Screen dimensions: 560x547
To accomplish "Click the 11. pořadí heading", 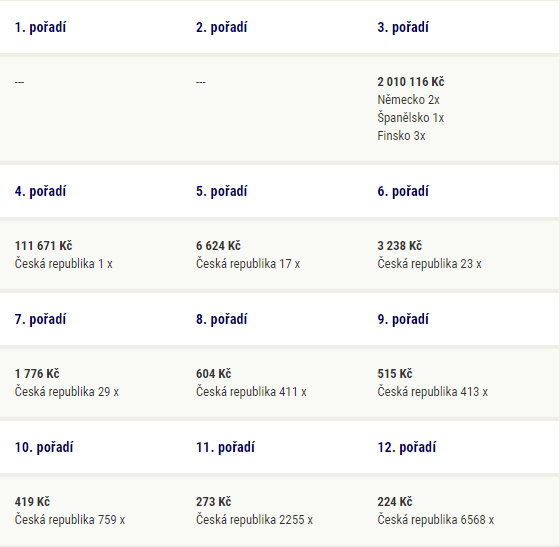I will pos(225,447).
